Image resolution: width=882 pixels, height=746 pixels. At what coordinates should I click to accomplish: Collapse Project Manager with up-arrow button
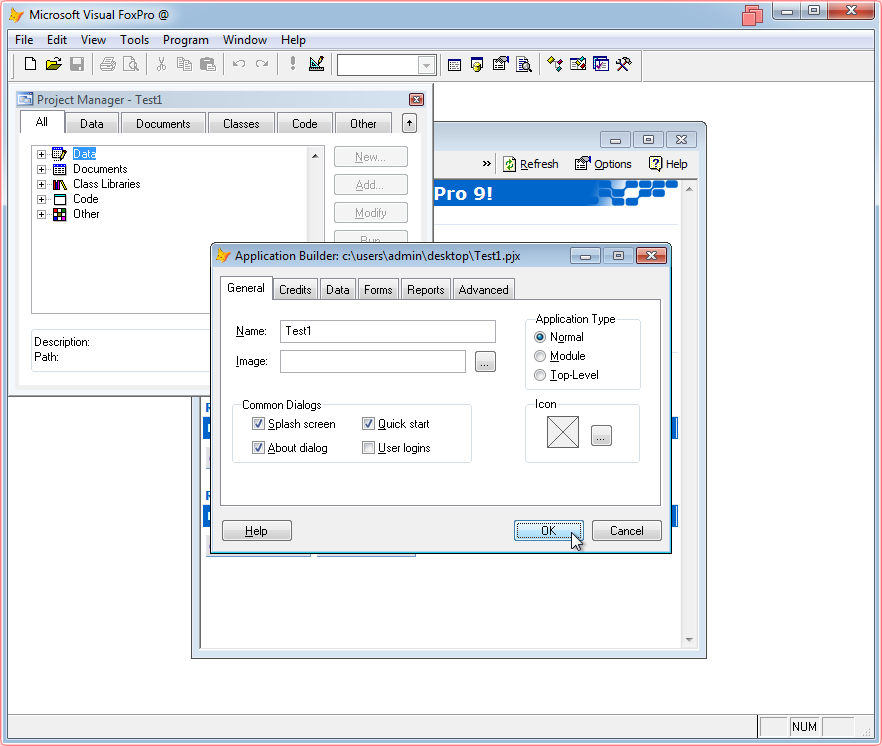click(x=410, y=123)
